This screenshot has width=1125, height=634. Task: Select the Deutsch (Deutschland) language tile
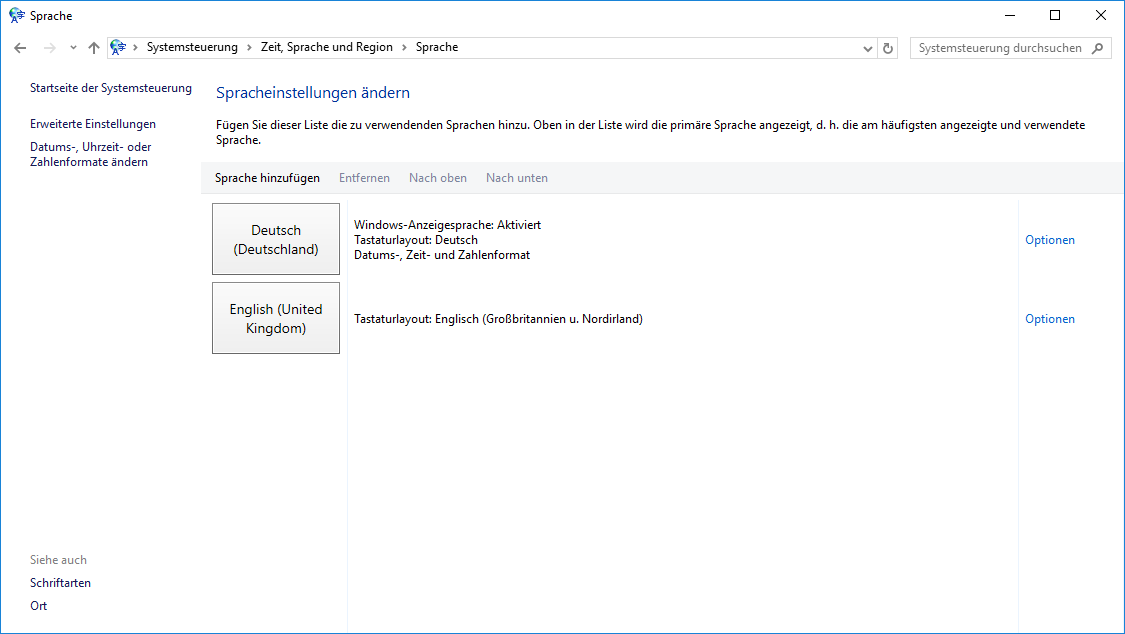tap(276, 239)
